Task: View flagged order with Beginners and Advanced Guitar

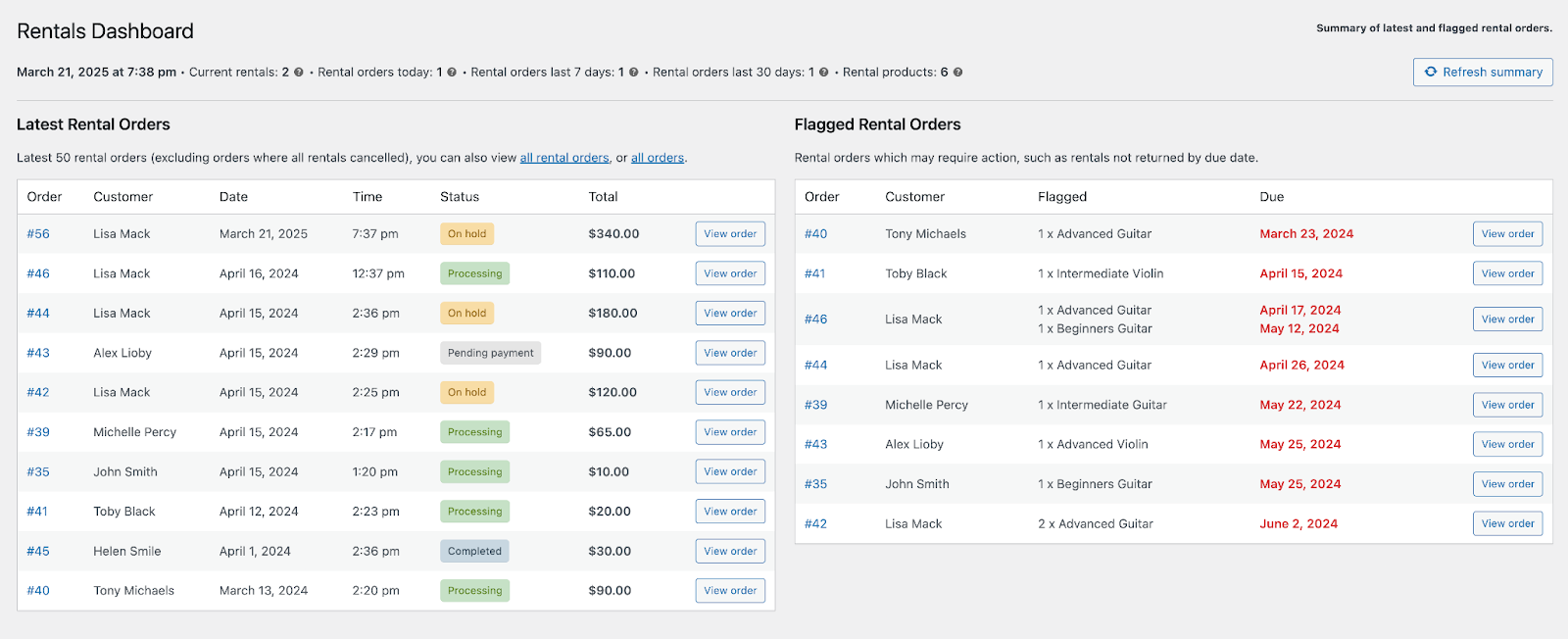Action: [1507, 319]
